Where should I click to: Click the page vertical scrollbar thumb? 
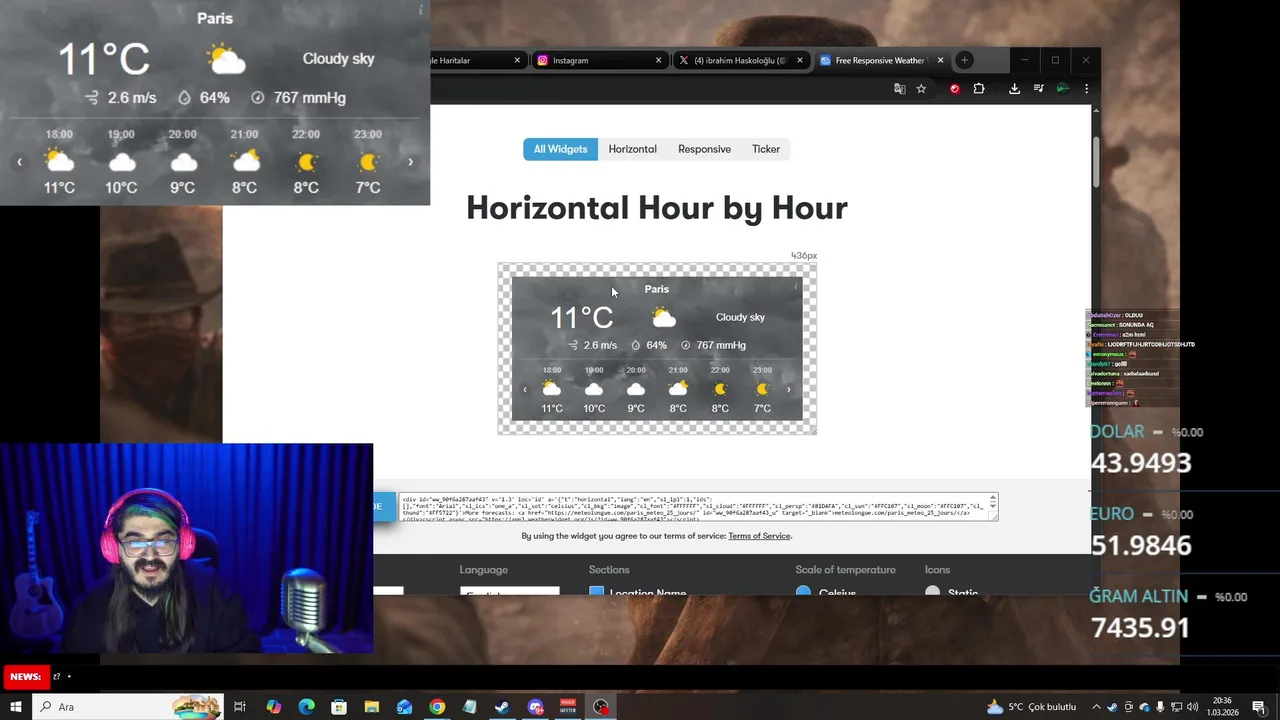click(x=1096, y=160)
